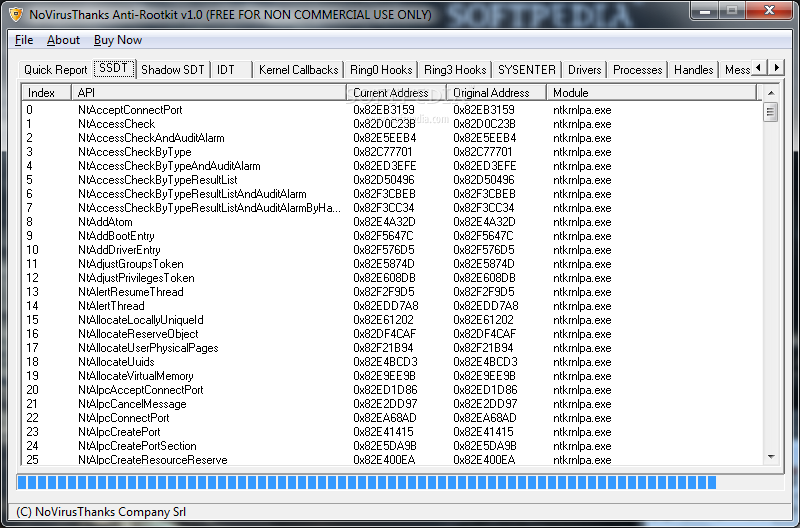Click the vertical scrollbar thumb
The height and width of the screenshot is (528, 800).
771,112
